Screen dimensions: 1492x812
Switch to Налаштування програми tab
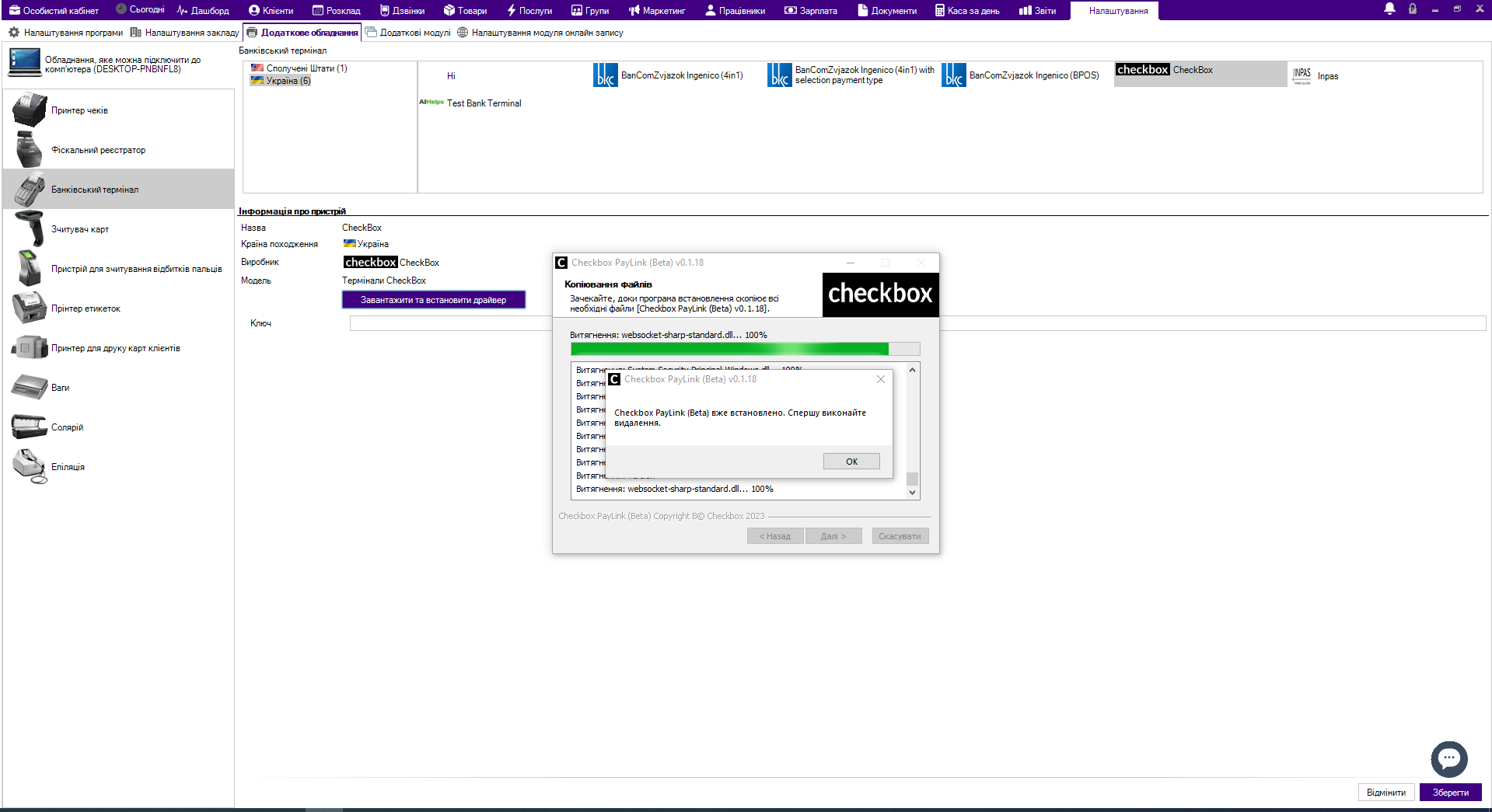coord(65,33)
